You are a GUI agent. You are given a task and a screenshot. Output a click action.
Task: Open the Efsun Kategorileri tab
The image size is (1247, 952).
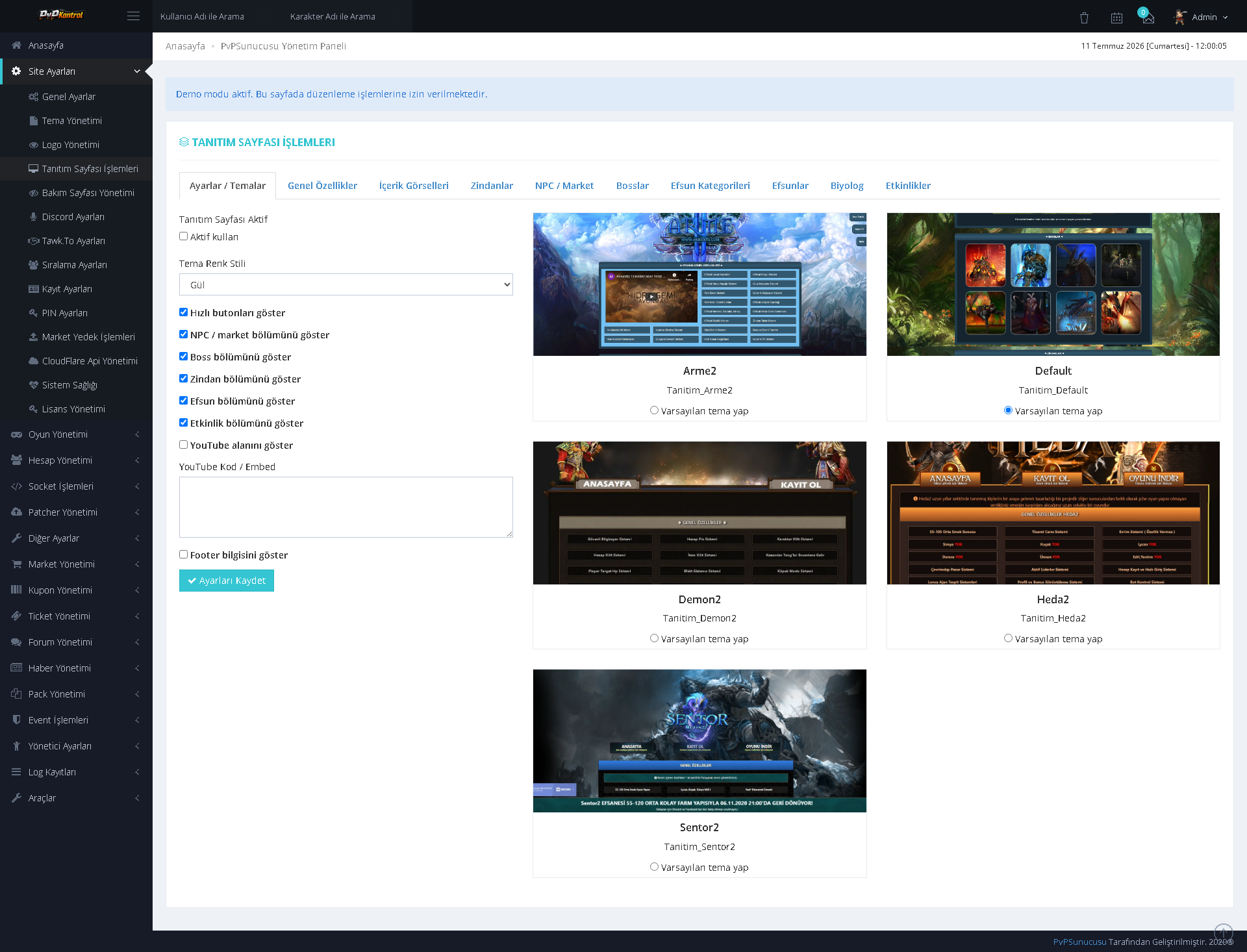[x=710, y=186]
